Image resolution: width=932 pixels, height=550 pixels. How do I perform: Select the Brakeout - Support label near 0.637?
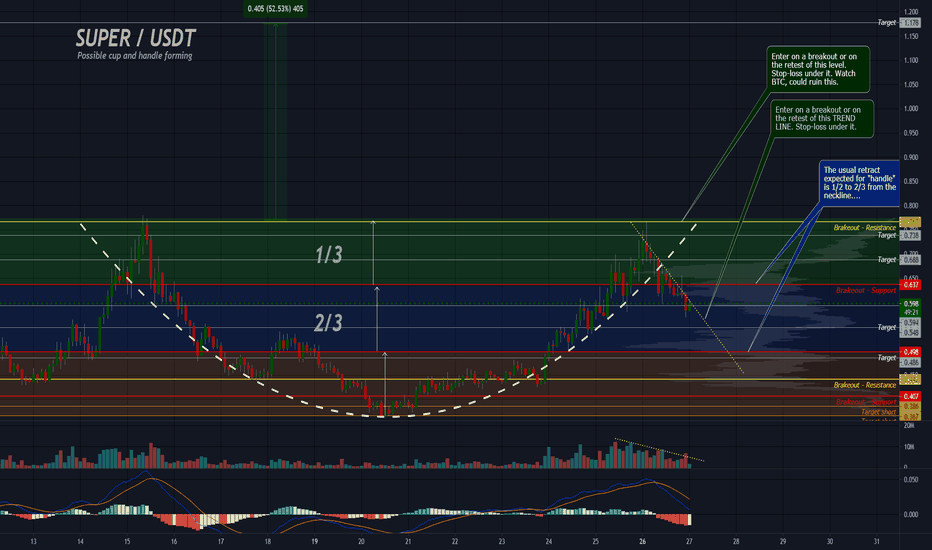(x=865, y=290)
